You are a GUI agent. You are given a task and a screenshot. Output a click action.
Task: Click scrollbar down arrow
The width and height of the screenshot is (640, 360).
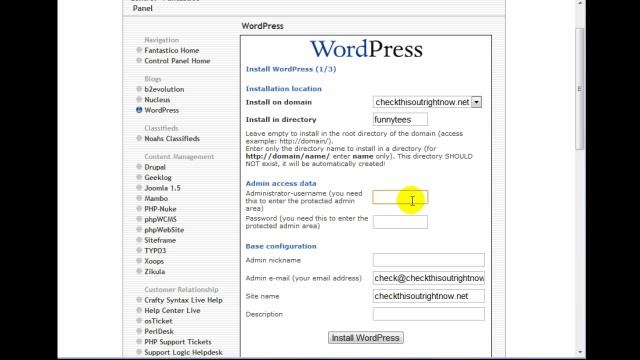tap(580, 352)
